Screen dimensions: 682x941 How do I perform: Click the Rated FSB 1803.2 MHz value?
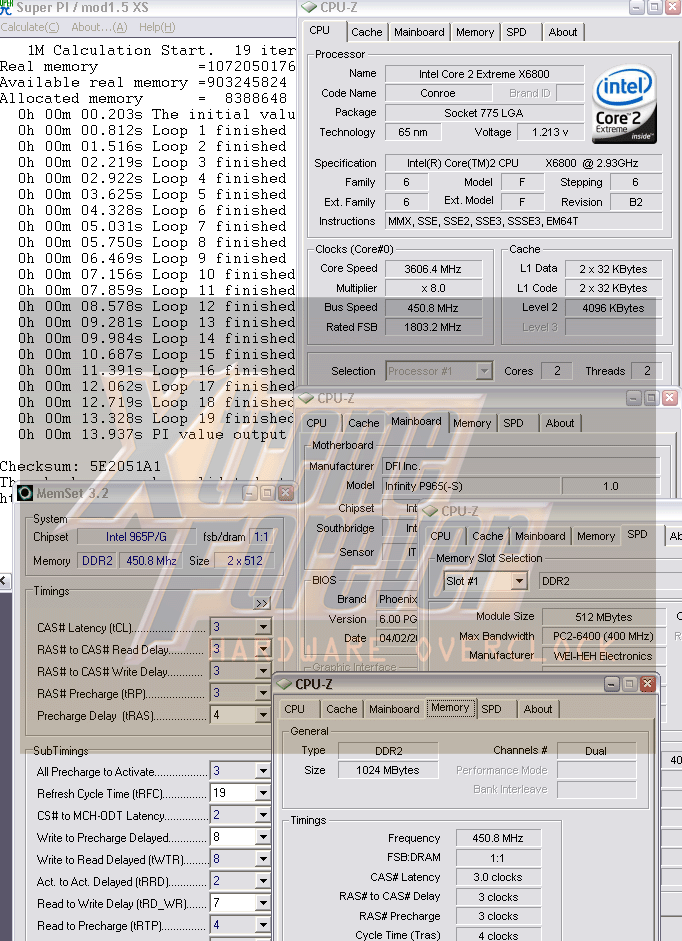pyautogui.click(x=433, y=327)
